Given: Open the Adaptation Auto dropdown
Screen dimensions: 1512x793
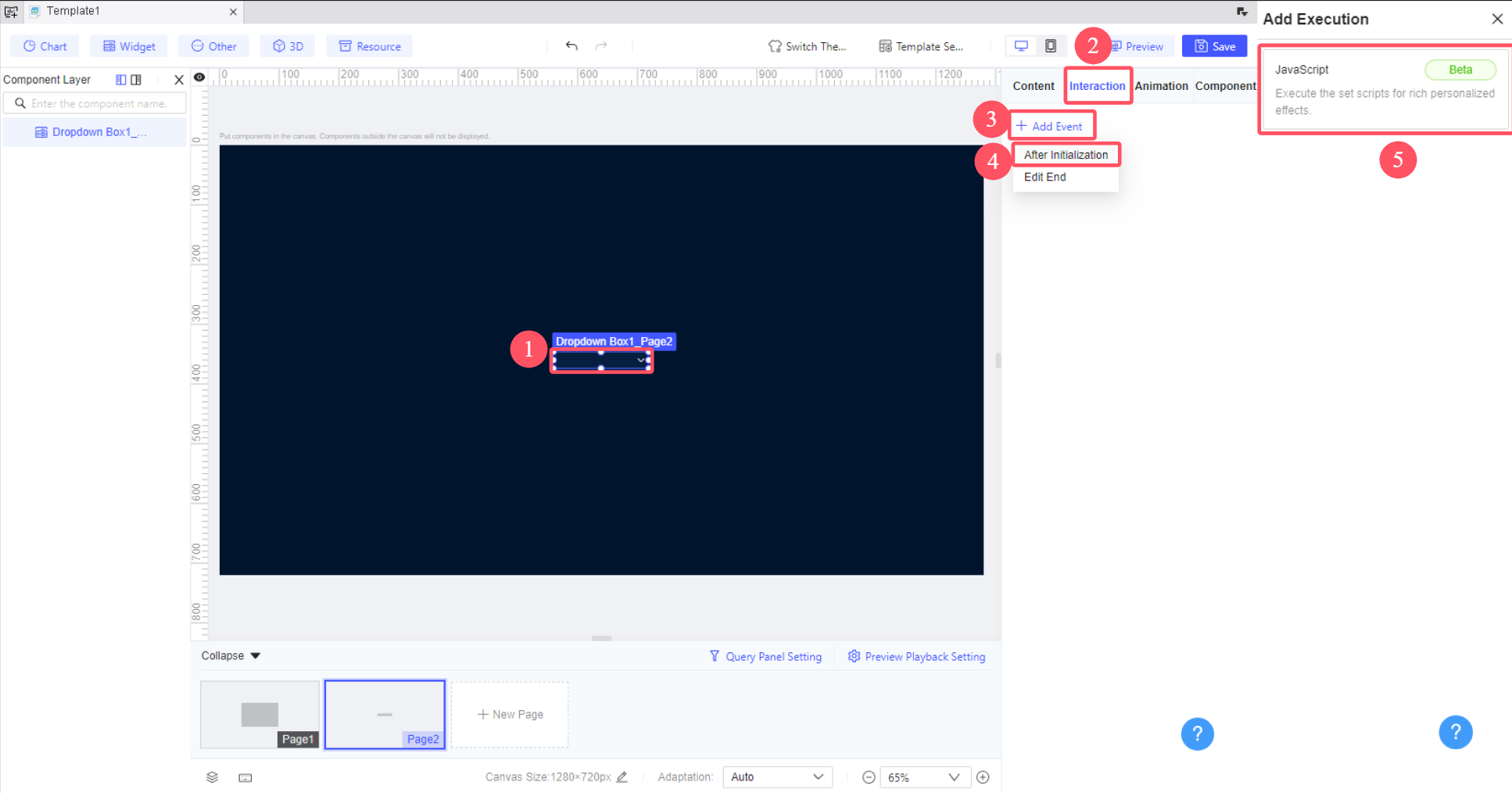Looking at the screenshot, I should [x=777, y=777].
